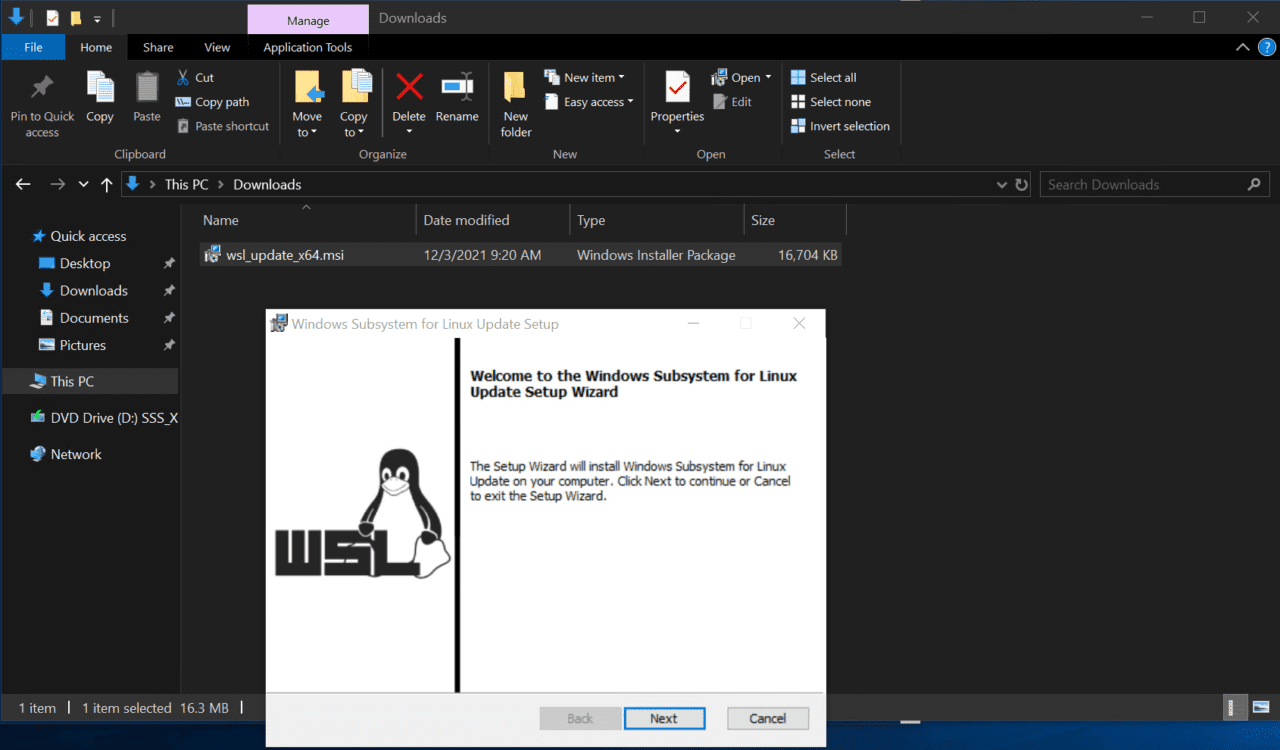Open the Application Tools tab
This screenshot has width=1280, height=750.
click(x=307, y=47)
